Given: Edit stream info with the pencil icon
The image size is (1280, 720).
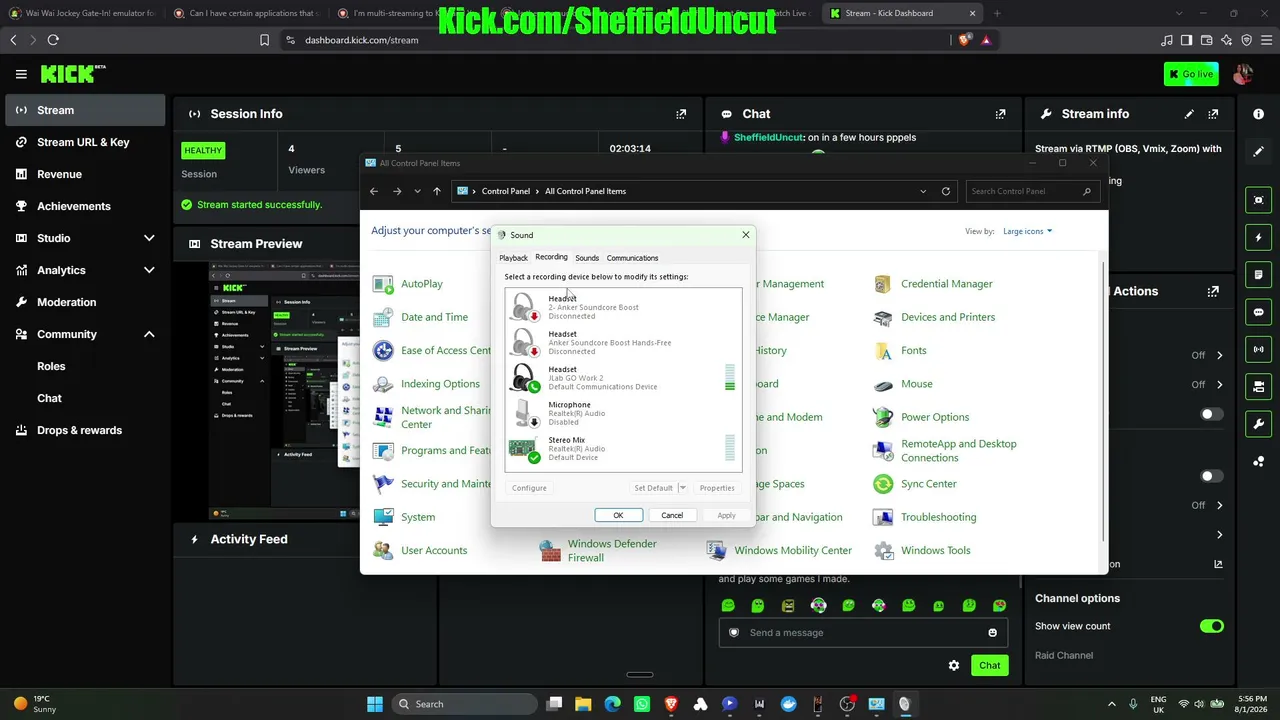Looking at the screenshot, I should tap(1189, 114).
